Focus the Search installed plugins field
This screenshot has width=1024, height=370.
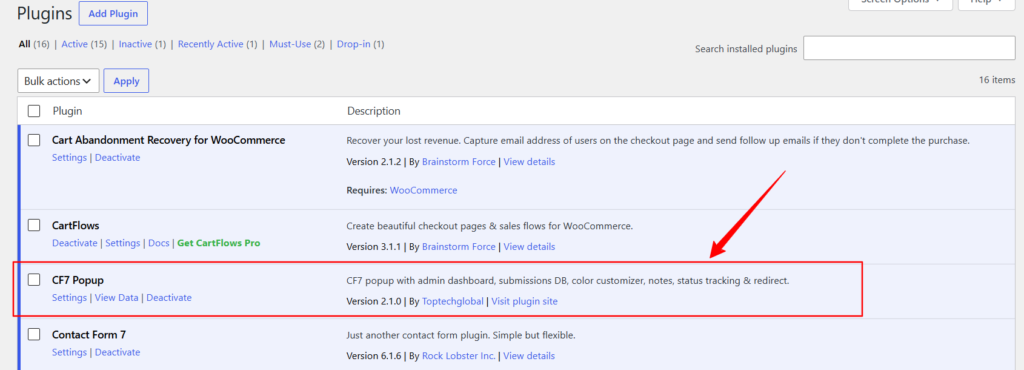coord(909,48)
